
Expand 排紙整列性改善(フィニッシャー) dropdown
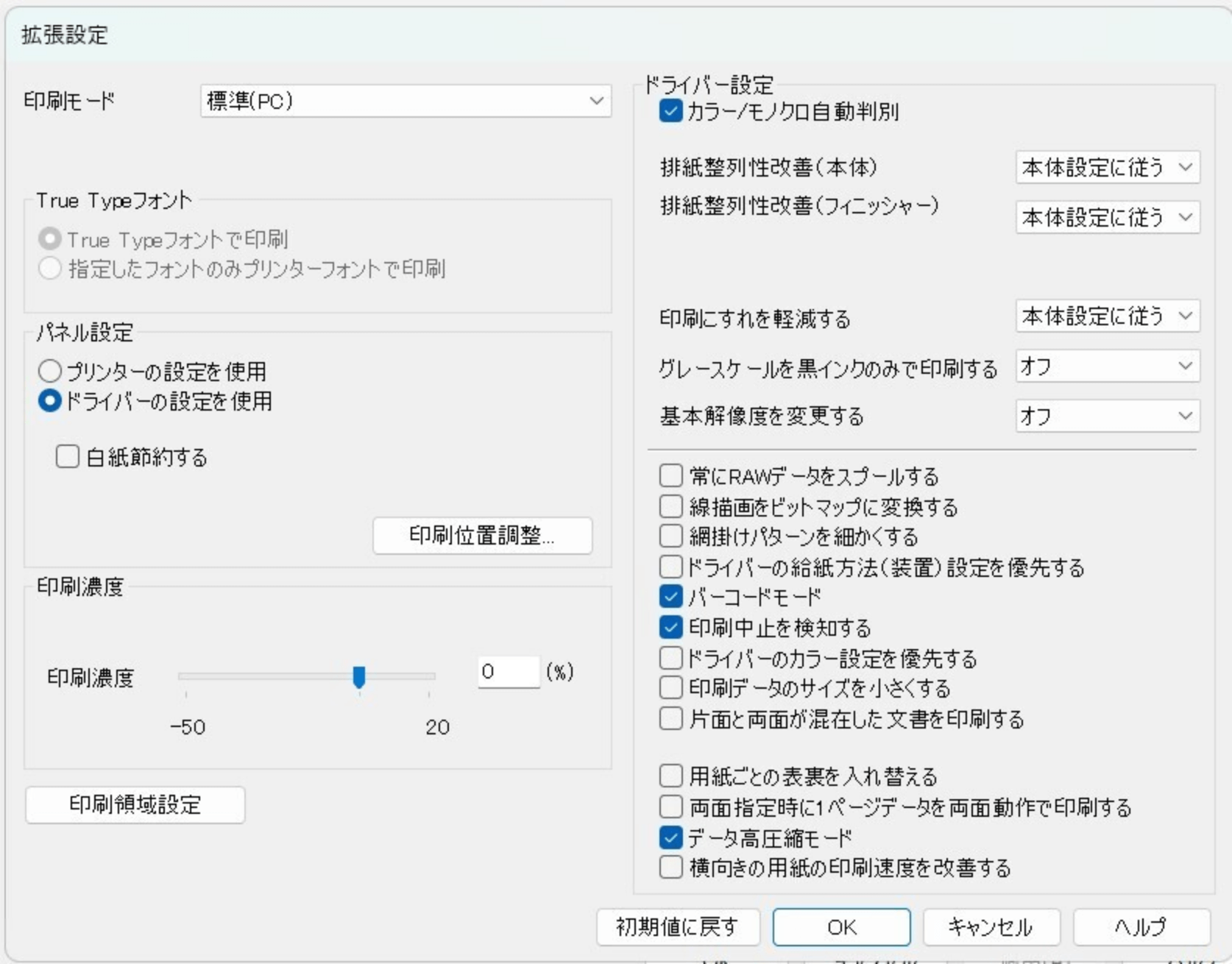pos(1107,218)
